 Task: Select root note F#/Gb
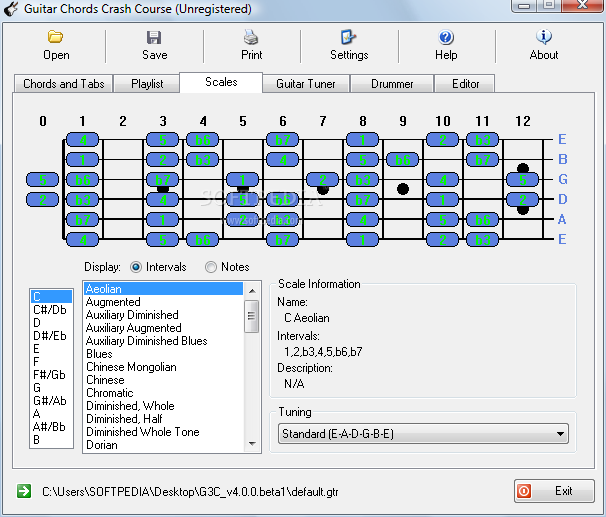(x=49, y=374)
